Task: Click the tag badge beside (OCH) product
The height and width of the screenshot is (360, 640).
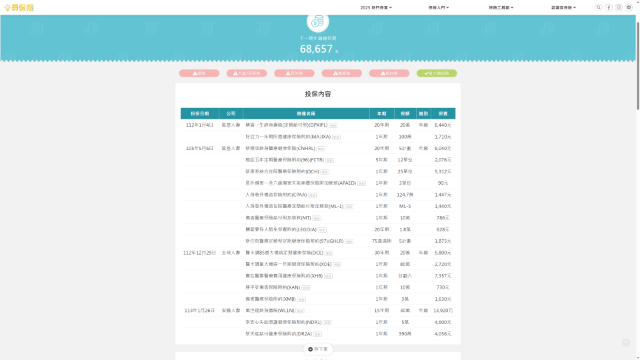Action: [x=324, y=171]
